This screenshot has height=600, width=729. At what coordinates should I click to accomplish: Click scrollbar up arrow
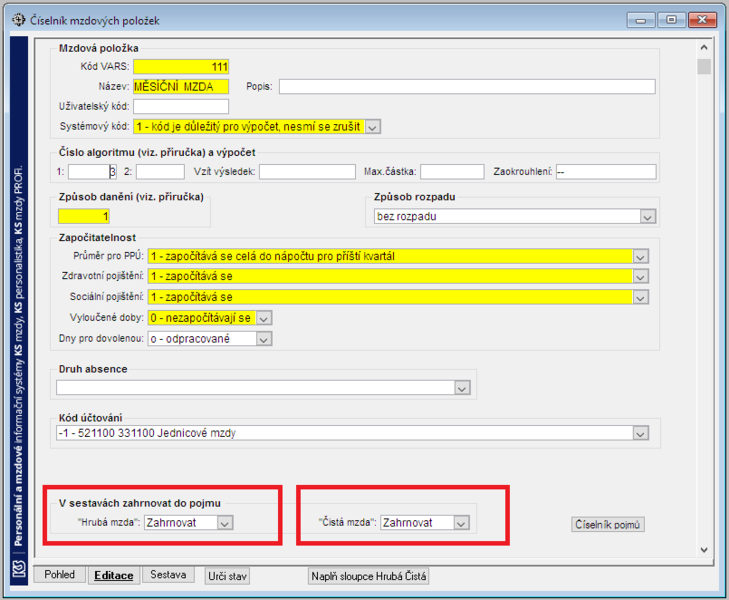pos(704,47)
